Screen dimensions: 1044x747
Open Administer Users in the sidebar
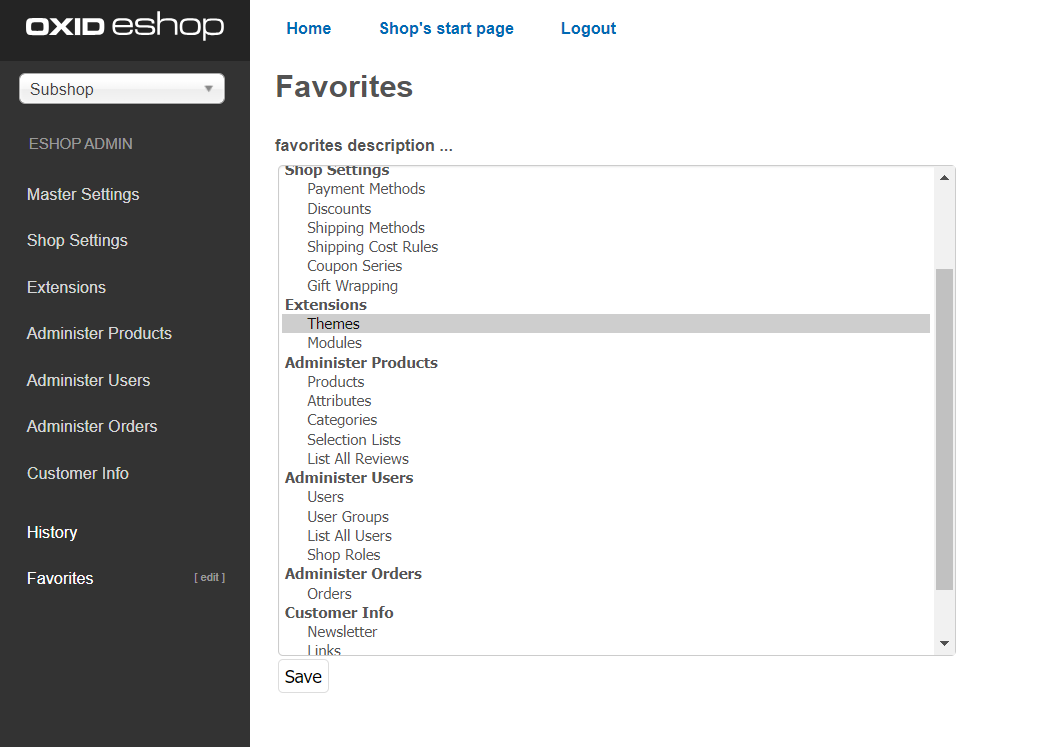[x=88, y=380]
